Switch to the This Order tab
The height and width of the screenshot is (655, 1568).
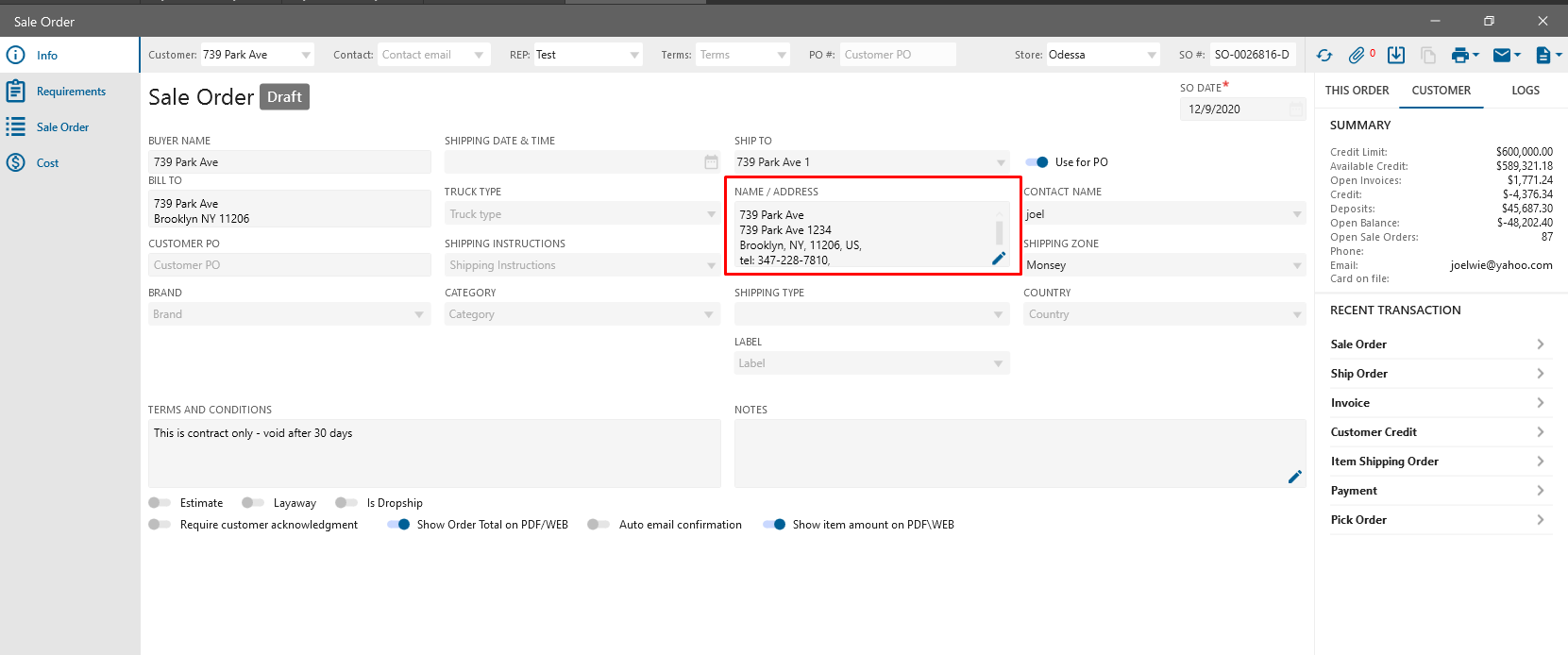[1357, 91]
